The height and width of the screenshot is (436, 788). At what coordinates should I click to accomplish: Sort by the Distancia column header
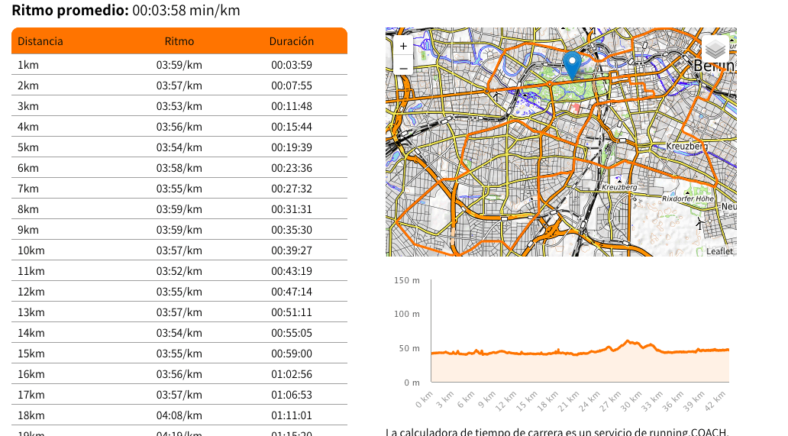[x=40, y=41]
